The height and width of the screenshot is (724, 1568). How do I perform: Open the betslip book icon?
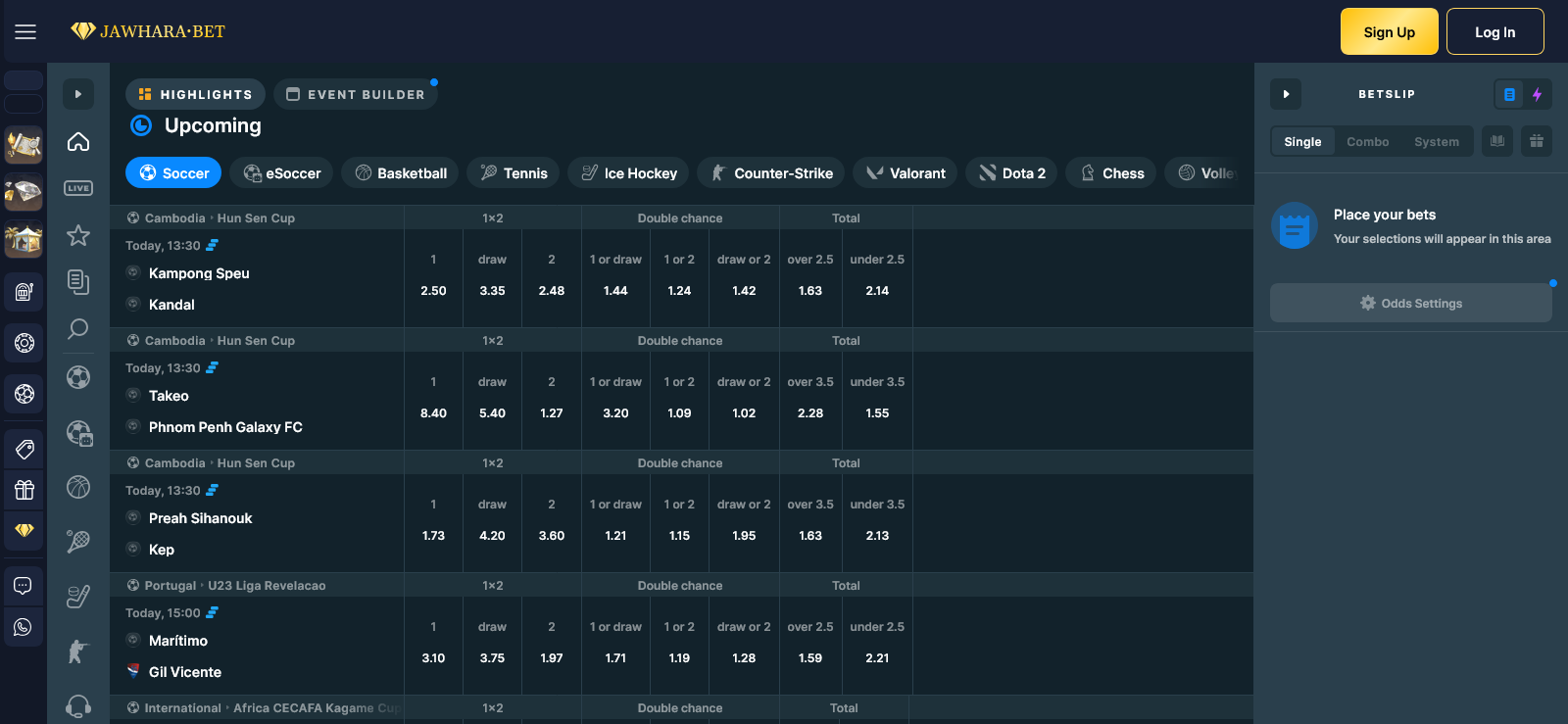(1497, 141)
